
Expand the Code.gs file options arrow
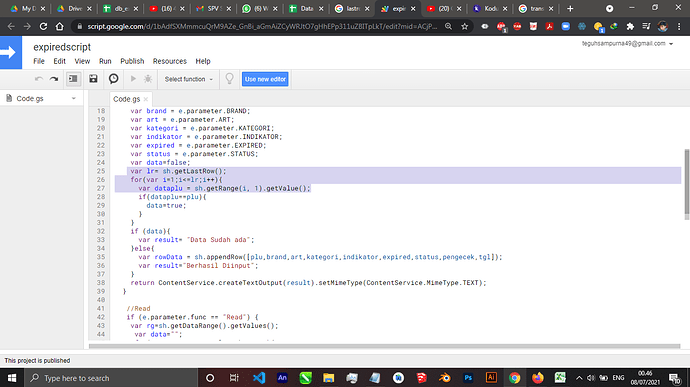[73, 99]
